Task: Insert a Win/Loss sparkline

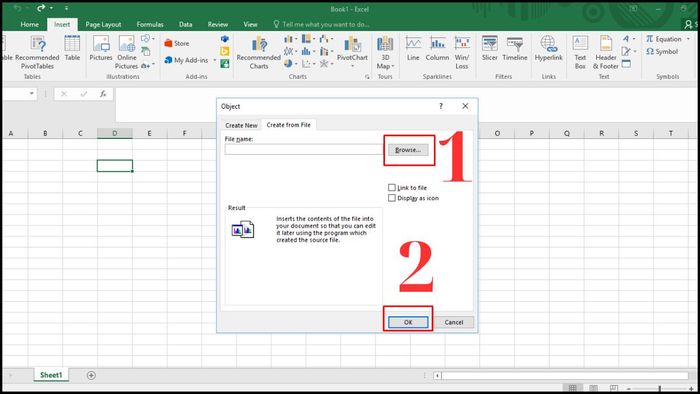Action: (462, 52)
